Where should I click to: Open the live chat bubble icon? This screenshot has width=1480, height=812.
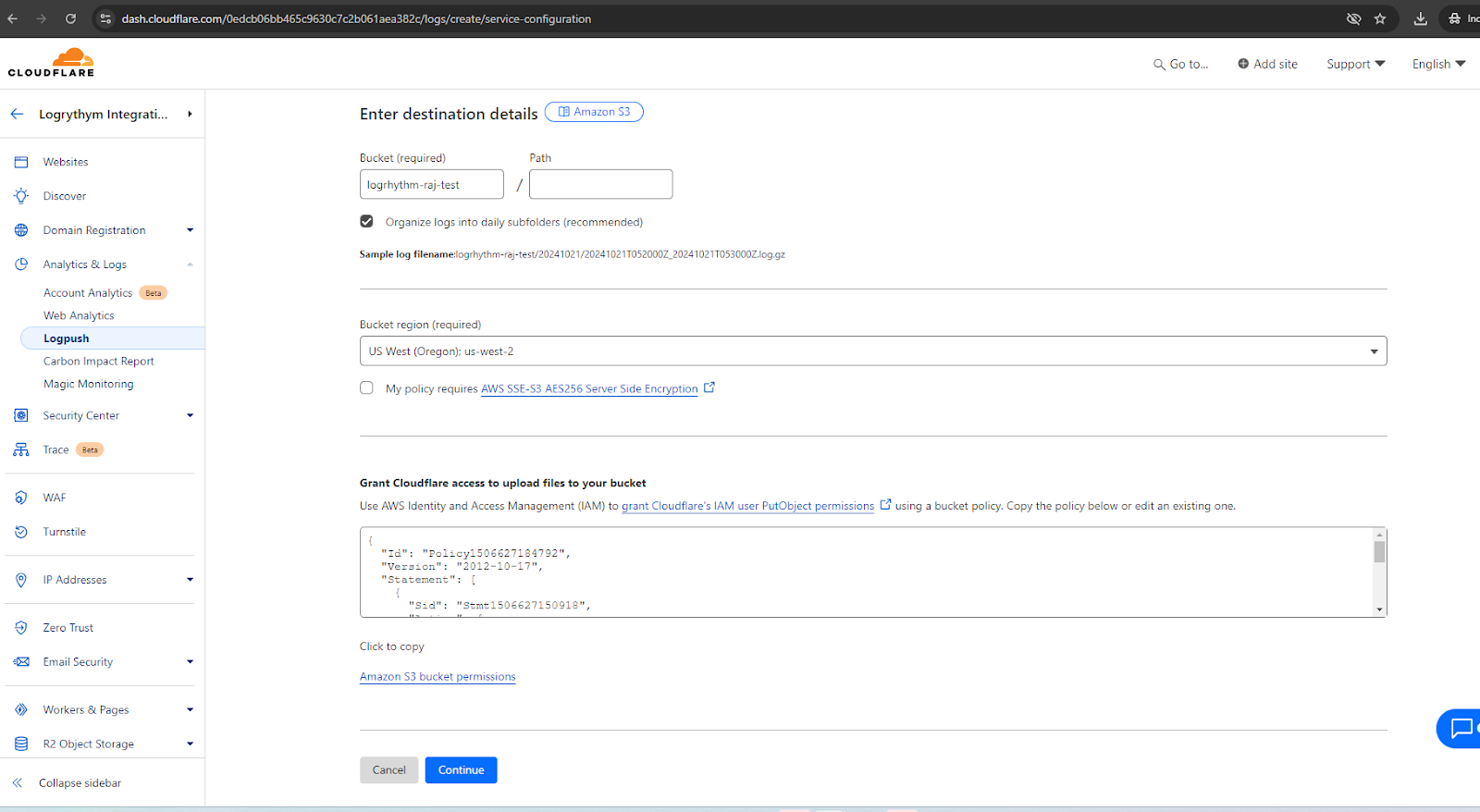1461,728
